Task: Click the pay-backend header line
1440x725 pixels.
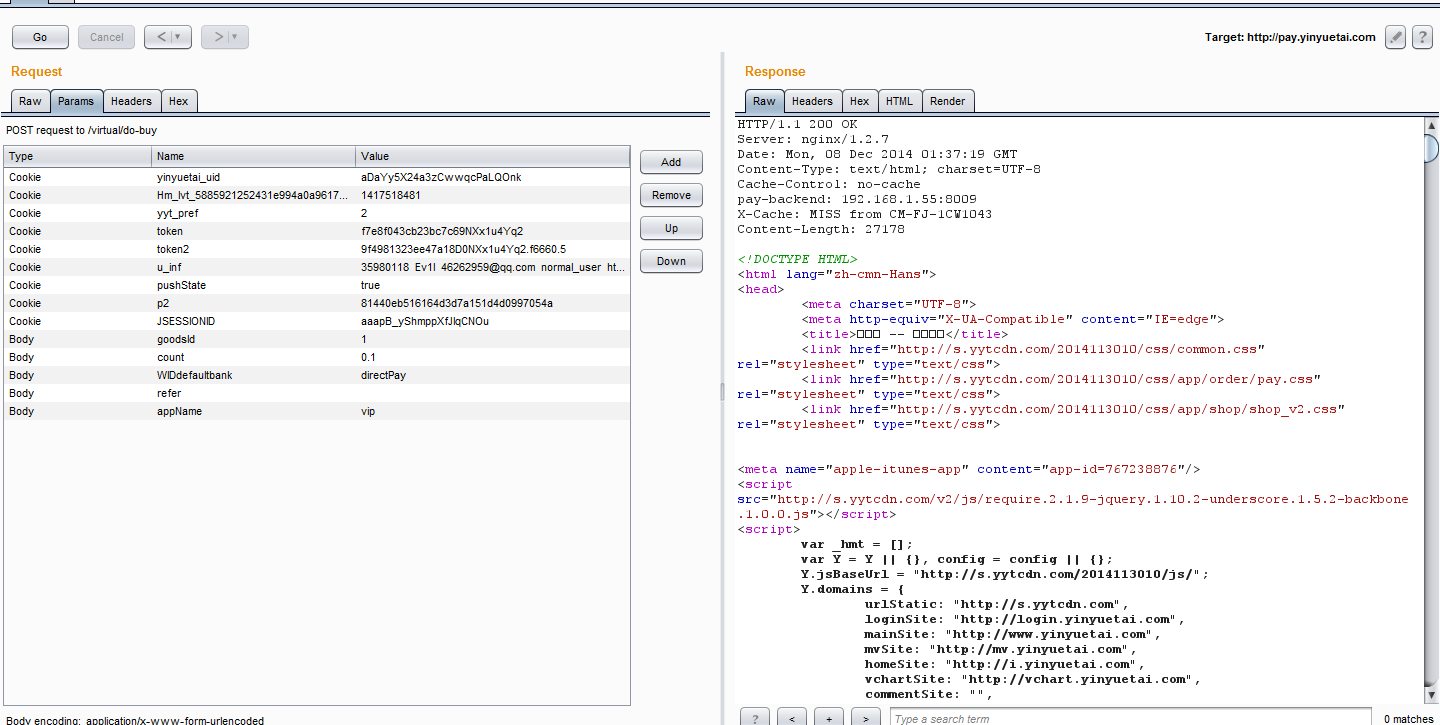Action: (857, 199)
